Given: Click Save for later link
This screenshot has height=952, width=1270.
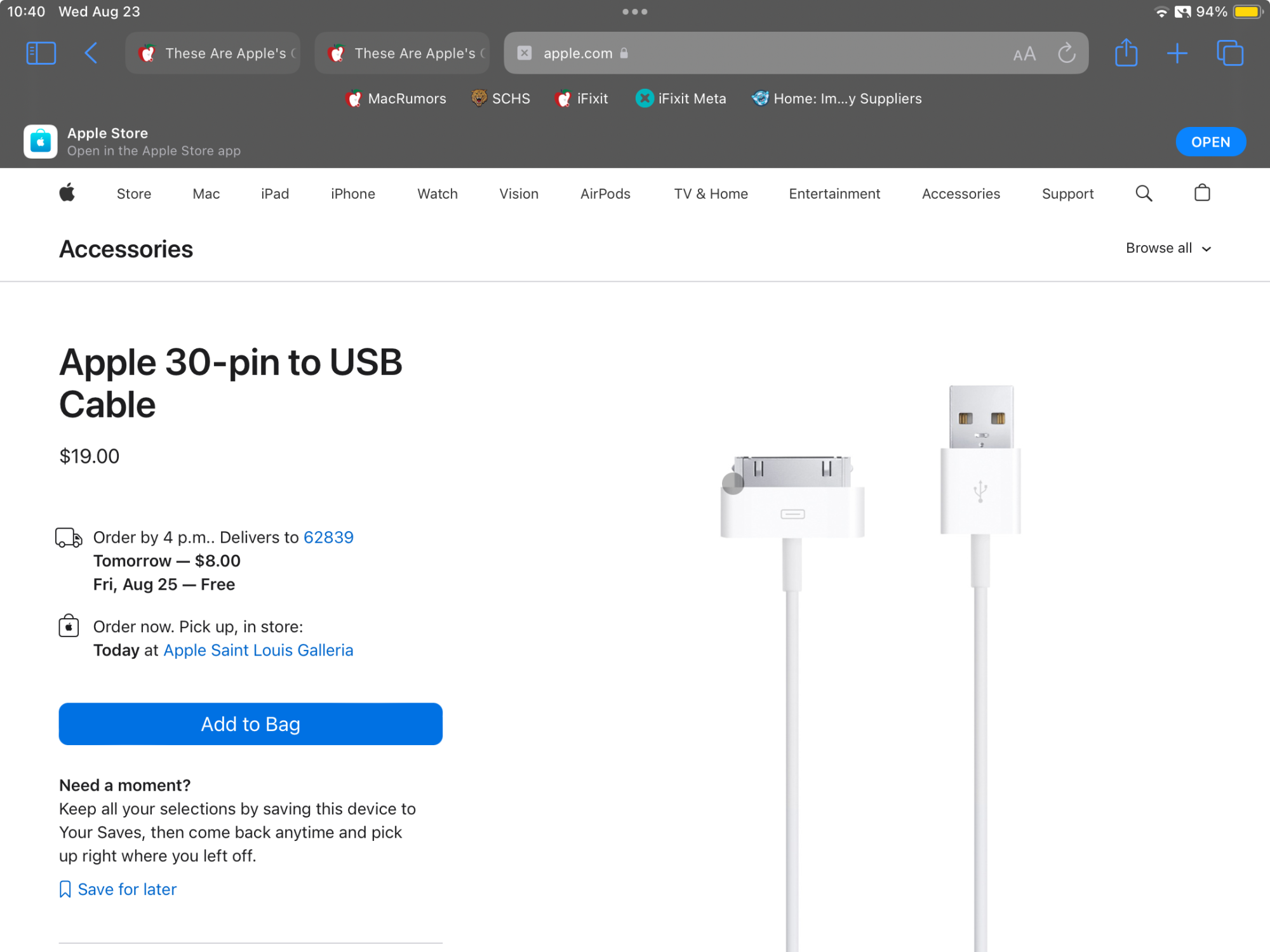Looking at the screenshot, I should (x=126, y=889).
